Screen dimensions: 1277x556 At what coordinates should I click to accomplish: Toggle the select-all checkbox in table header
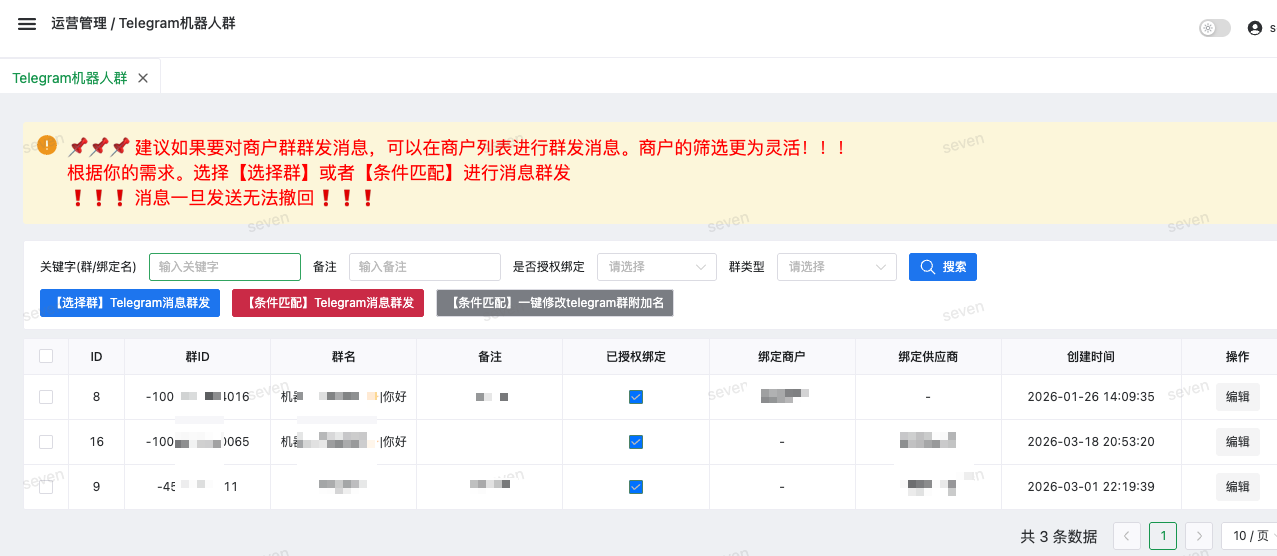pyautogui.click(x=46, y=356)
